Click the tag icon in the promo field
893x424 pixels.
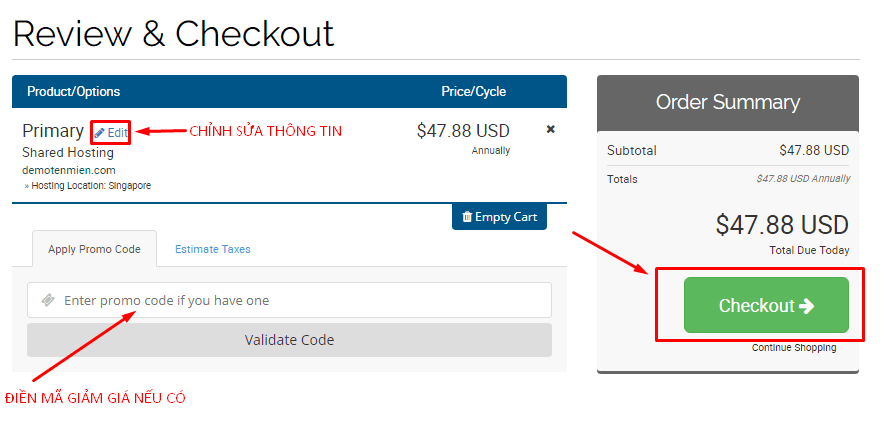(47, 300)
